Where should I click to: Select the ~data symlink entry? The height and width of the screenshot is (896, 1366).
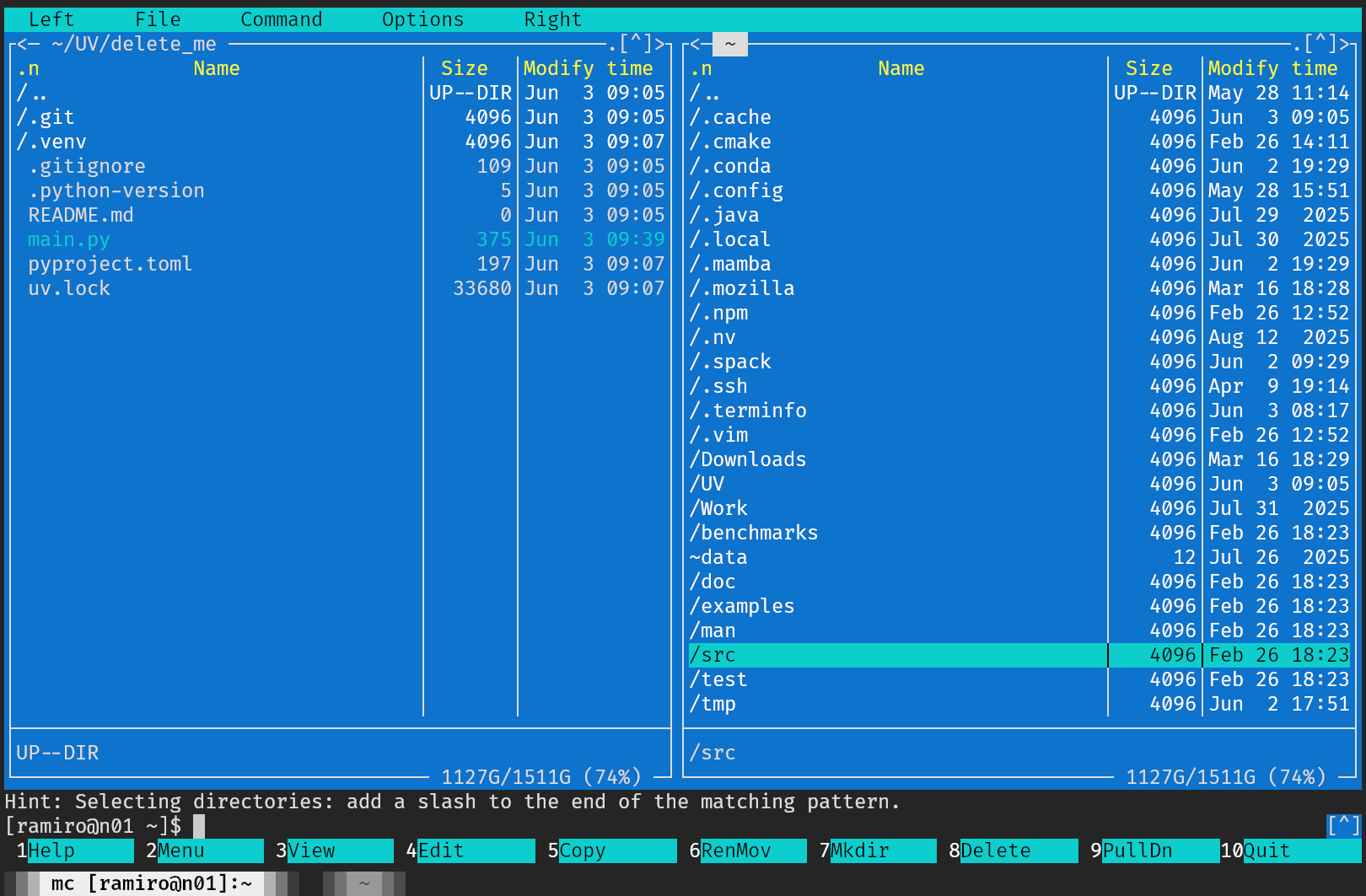click(1019, 557)
